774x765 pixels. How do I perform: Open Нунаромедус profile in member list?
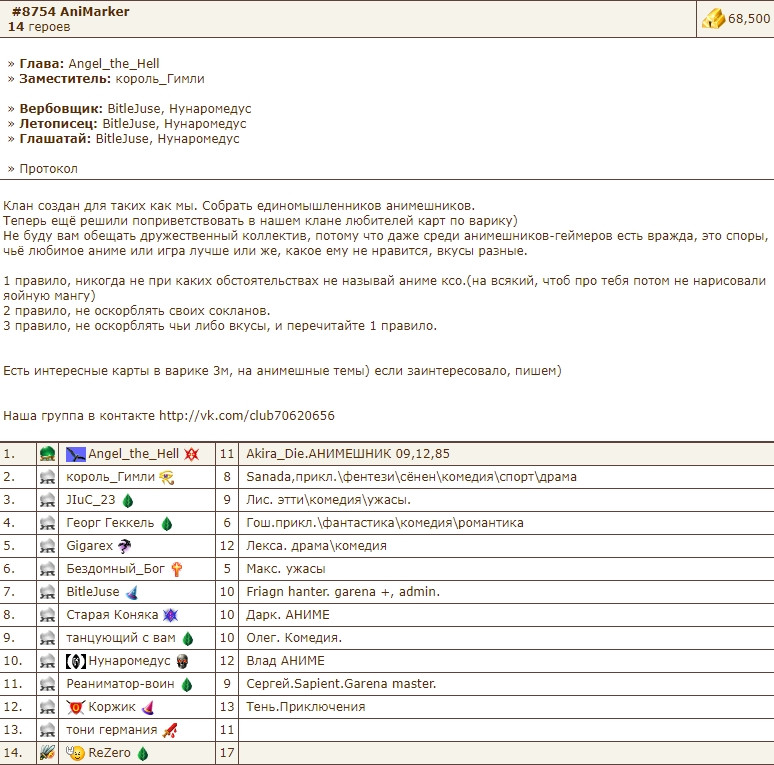[x=129, y=661]
